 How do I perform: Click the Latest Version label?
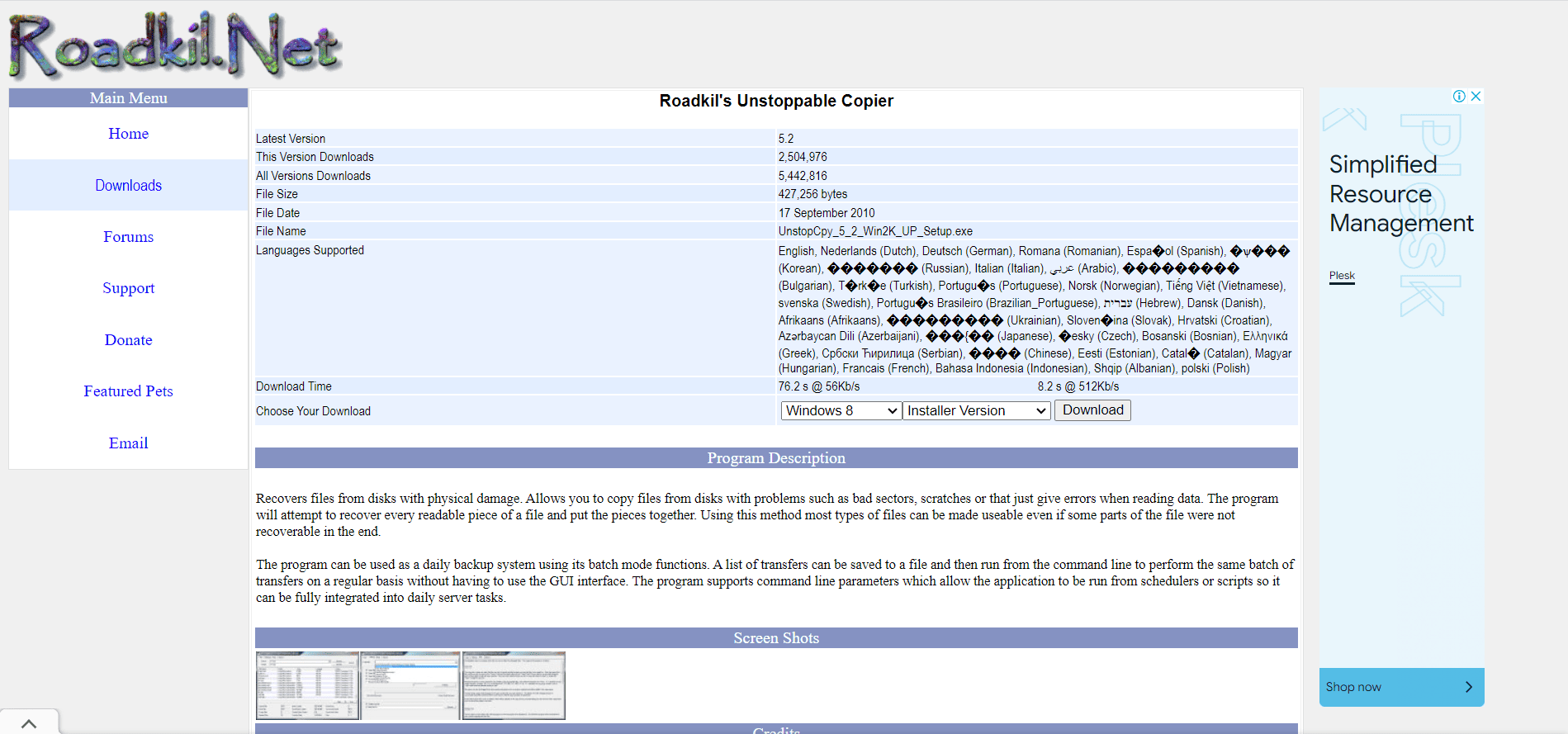pos(291,139)
